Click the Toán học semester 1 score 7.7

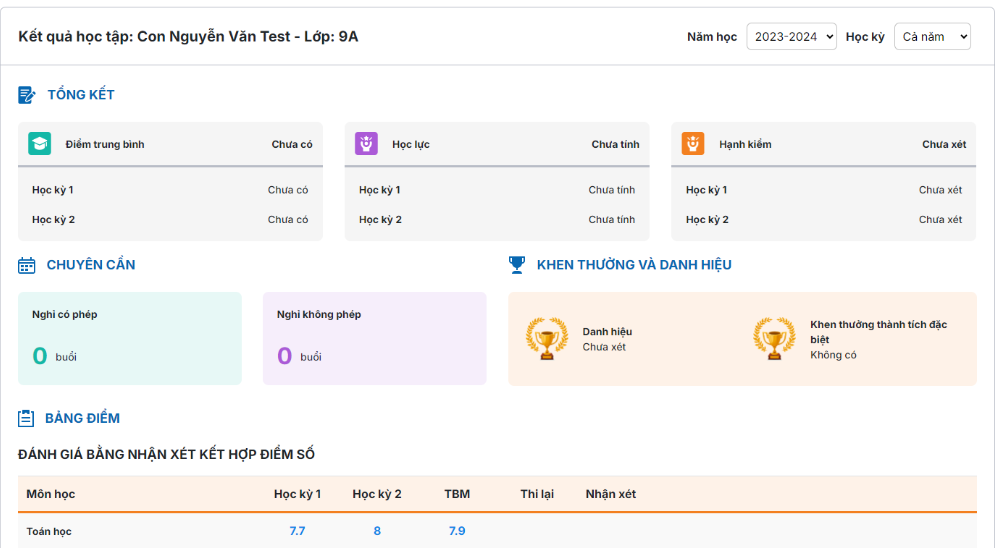(x=297, y=531)
